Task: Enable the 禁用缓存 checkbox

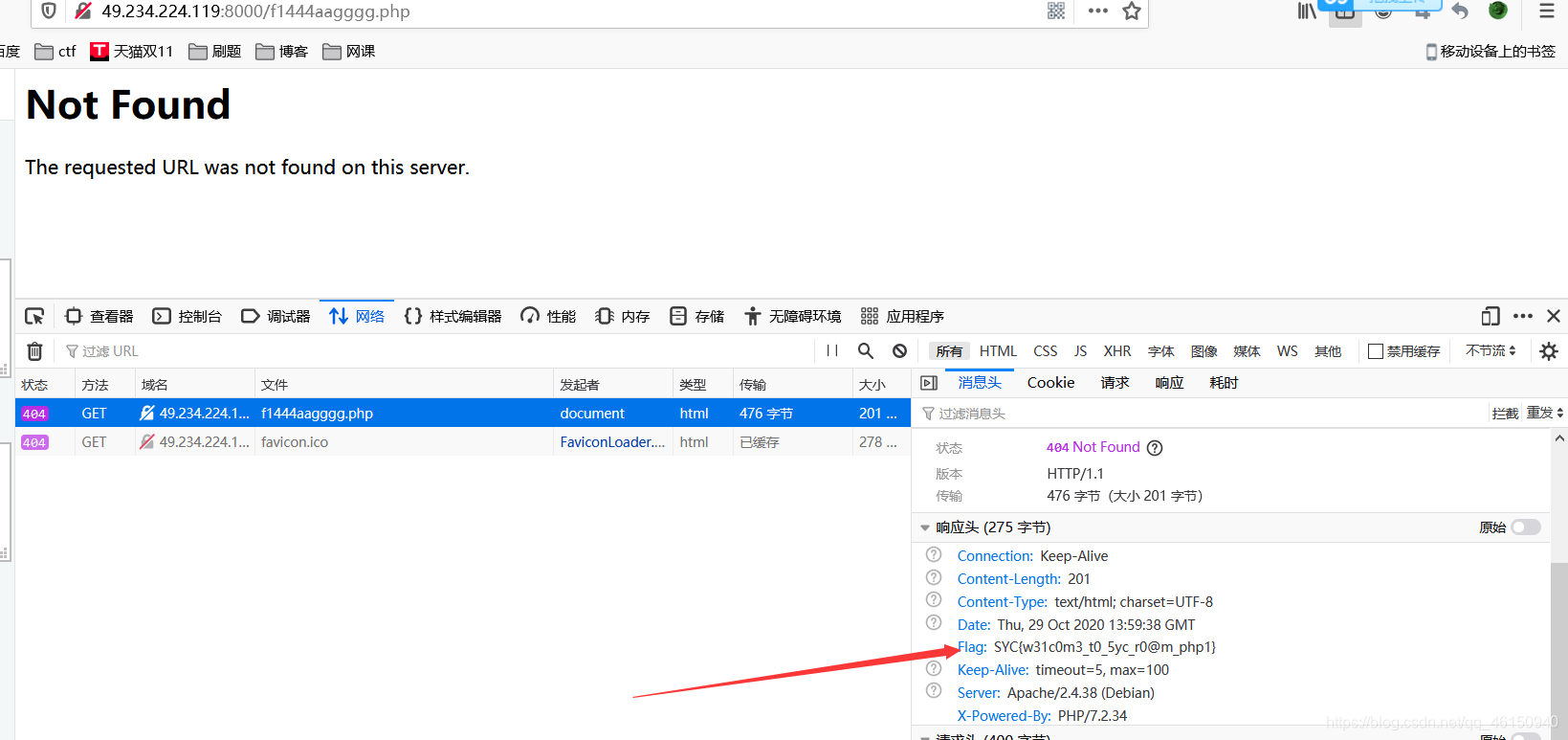Action: (x=1376, y=351)
